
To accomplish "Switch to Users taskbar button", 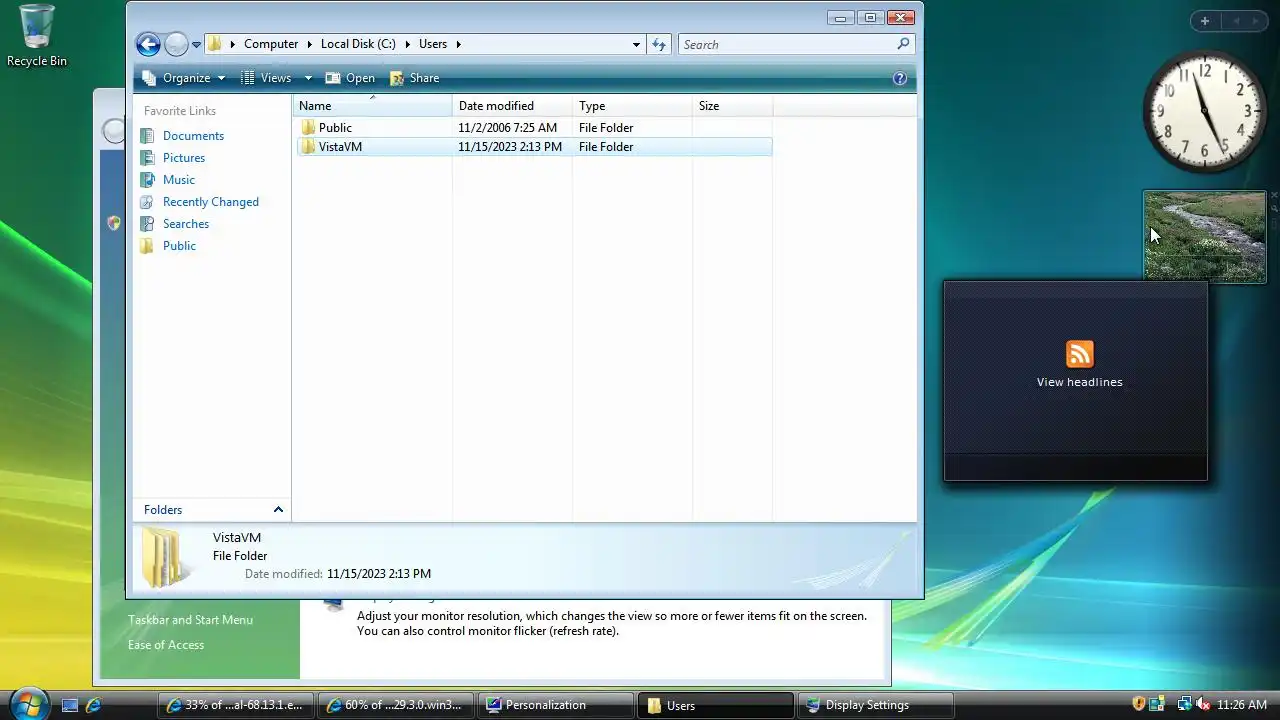I will [716, 705].
